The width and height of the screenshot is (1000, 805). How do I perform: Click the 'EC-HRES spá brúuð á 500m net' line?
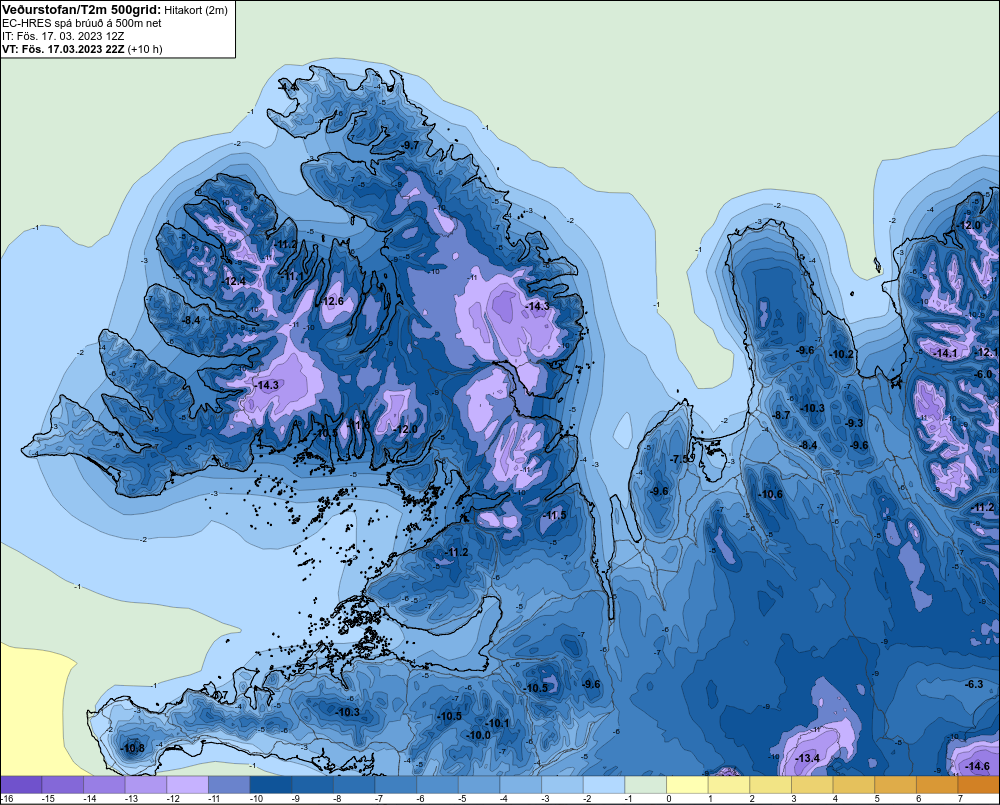pyautogui.click(x=82, y=24)
